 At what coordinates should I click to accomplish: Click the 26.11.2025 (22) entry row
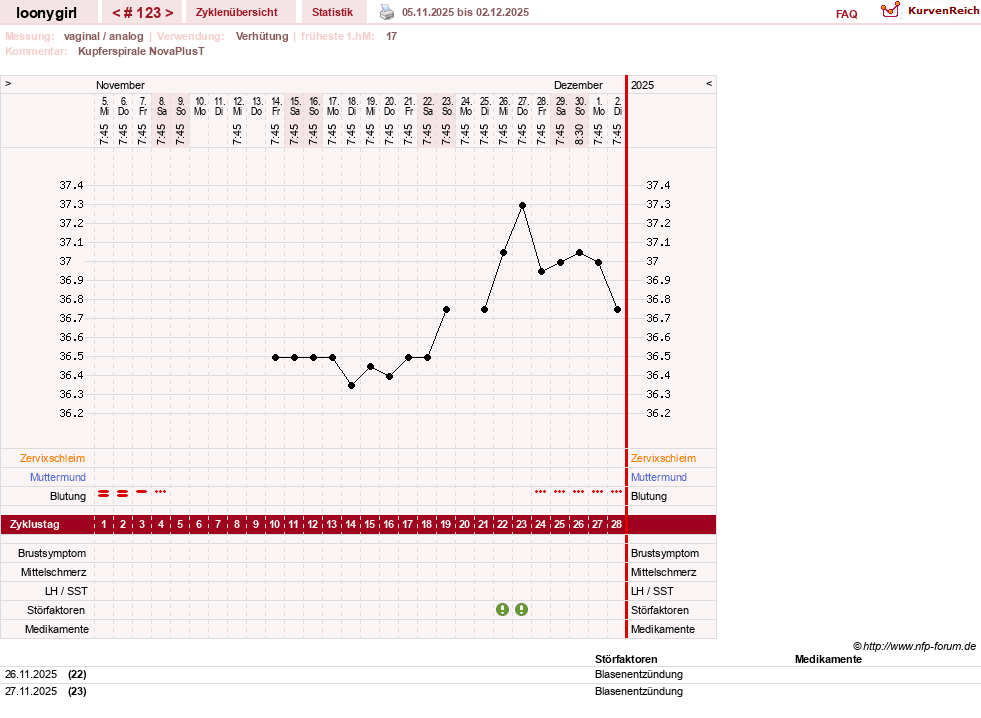click(x=490, y=675)
